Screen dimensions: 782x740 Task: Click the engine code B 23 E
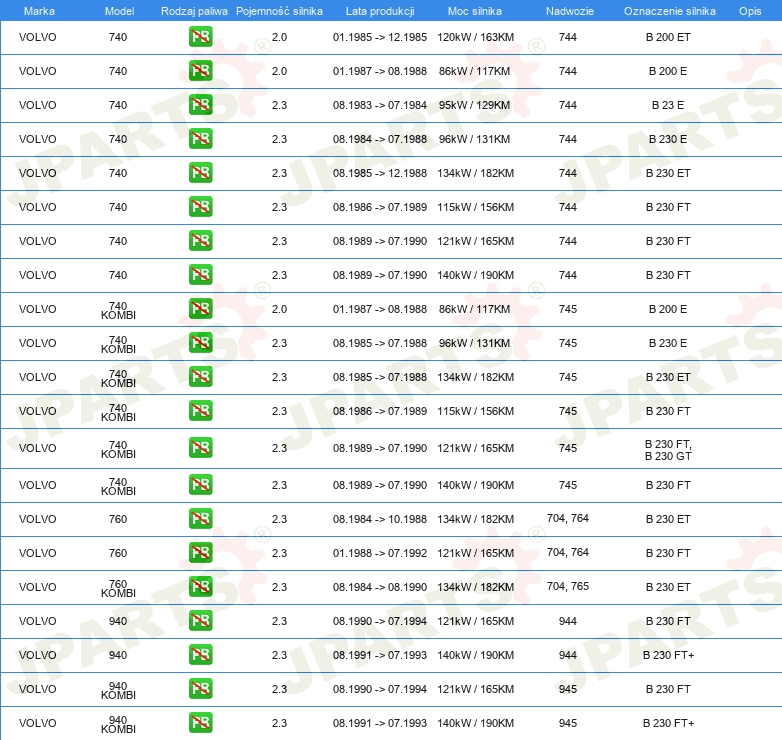(668, 105)
